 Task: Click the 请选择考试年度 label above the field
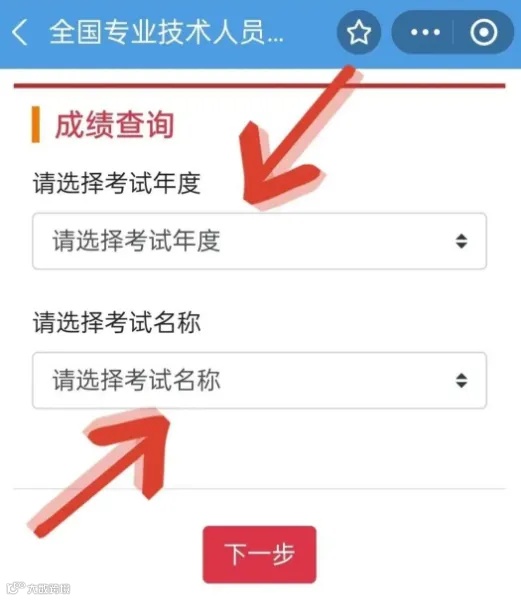click(x=117, y=183)
